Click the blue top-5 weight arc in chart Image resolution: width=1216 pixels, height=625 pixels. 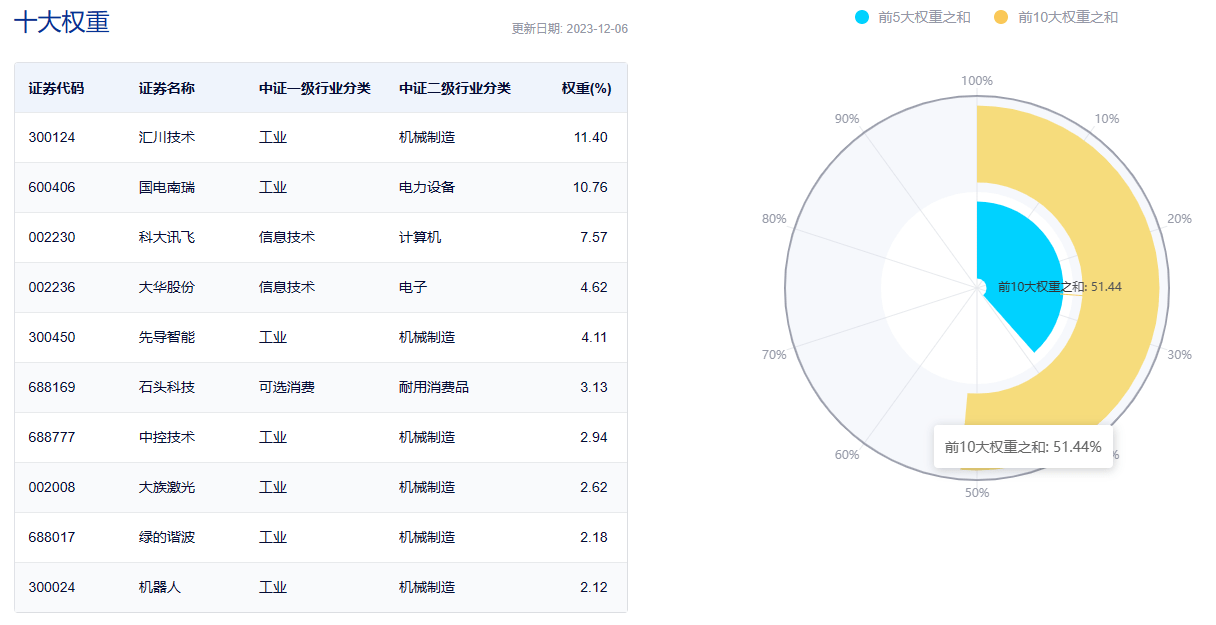coord(1015,265)
